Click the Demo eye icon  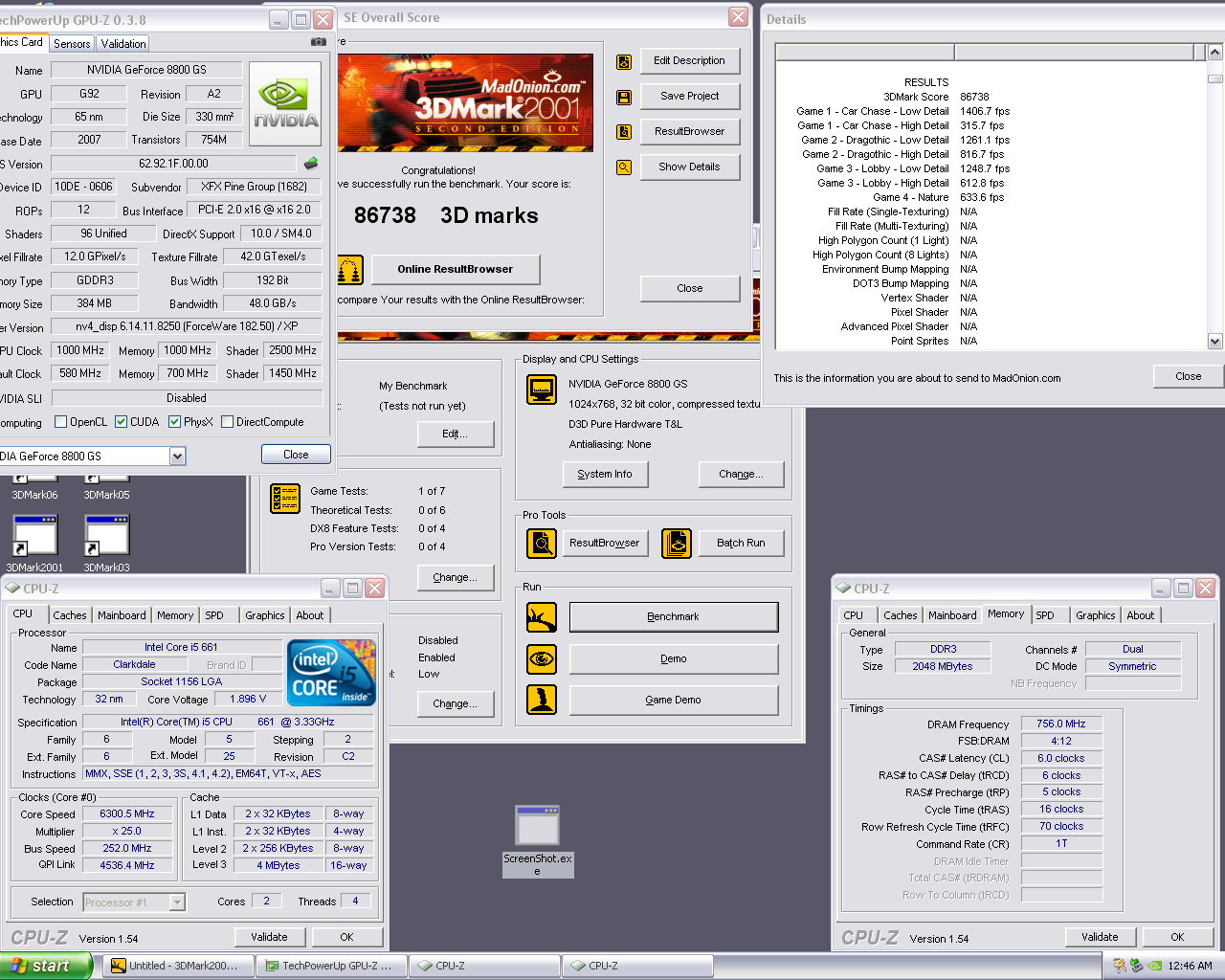[542, 658]
